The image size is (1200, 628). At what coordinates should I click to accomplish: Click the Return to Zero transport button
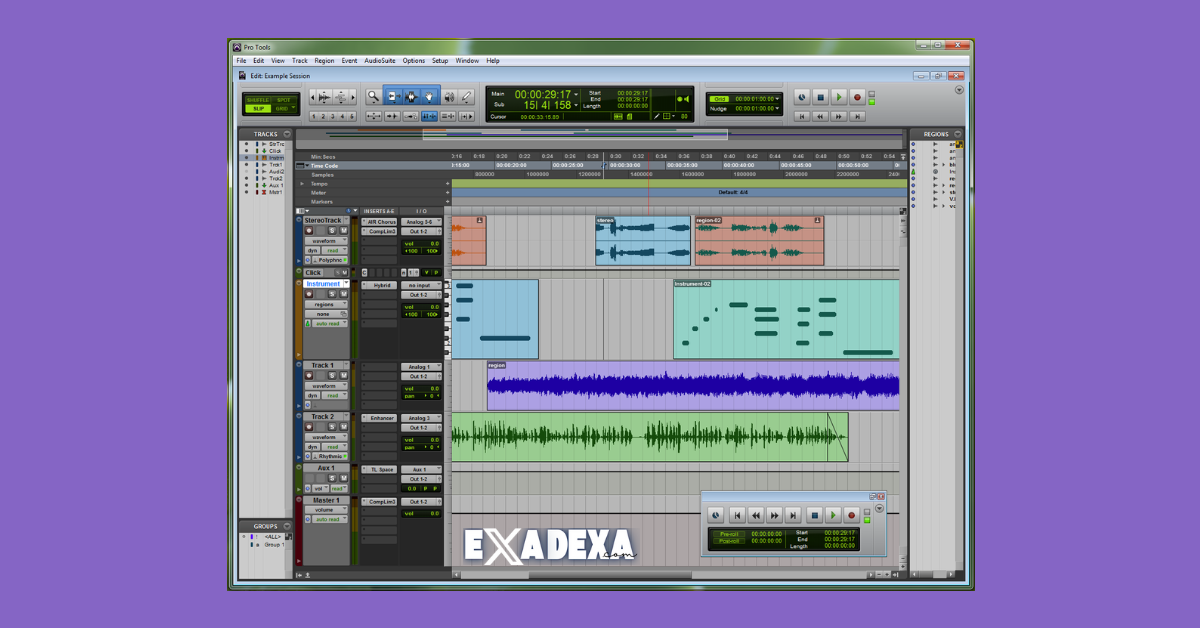pos(802,116)
